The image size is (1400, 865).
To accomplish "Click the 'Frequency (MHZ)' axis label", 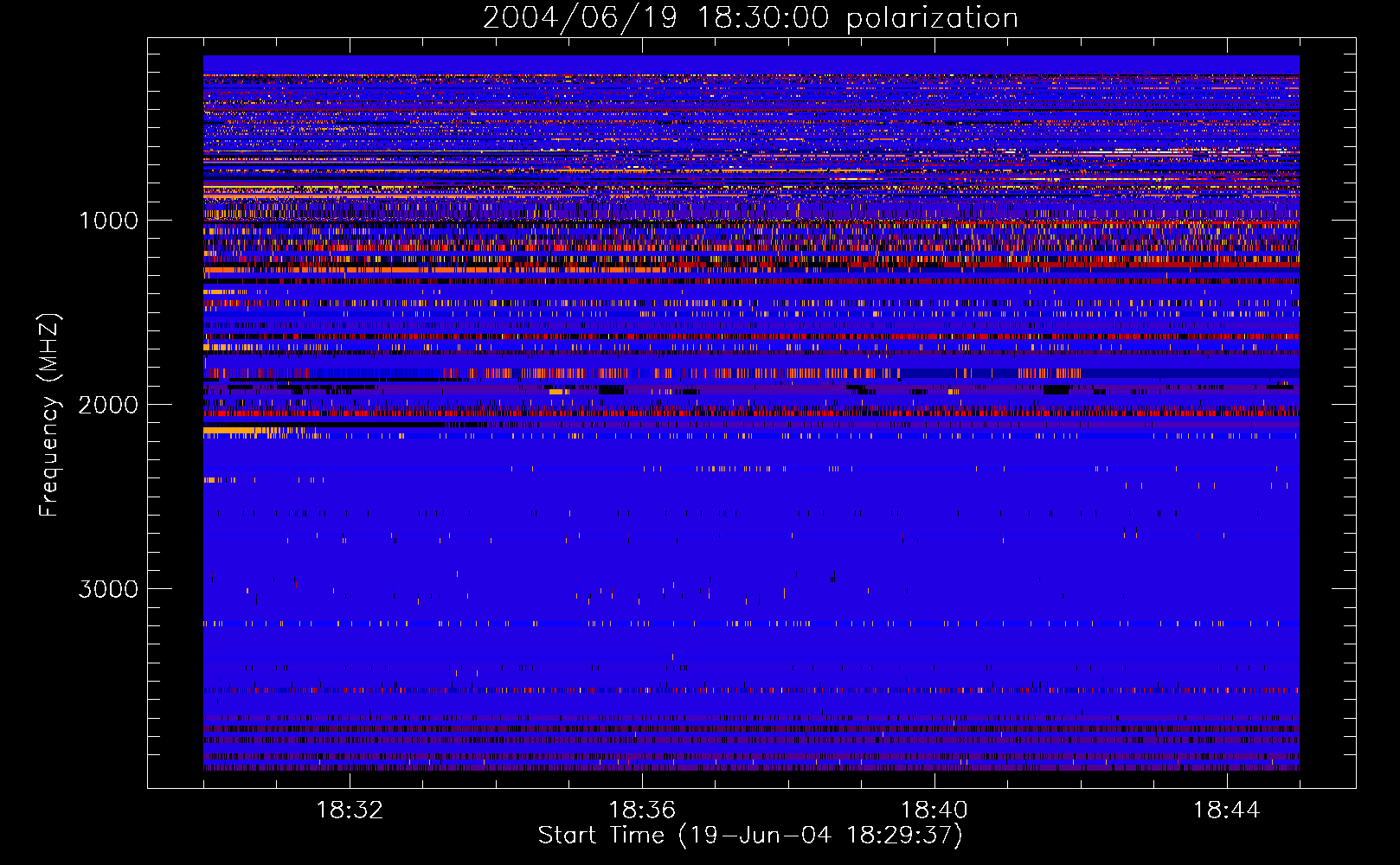I will (x=50, y=415).
